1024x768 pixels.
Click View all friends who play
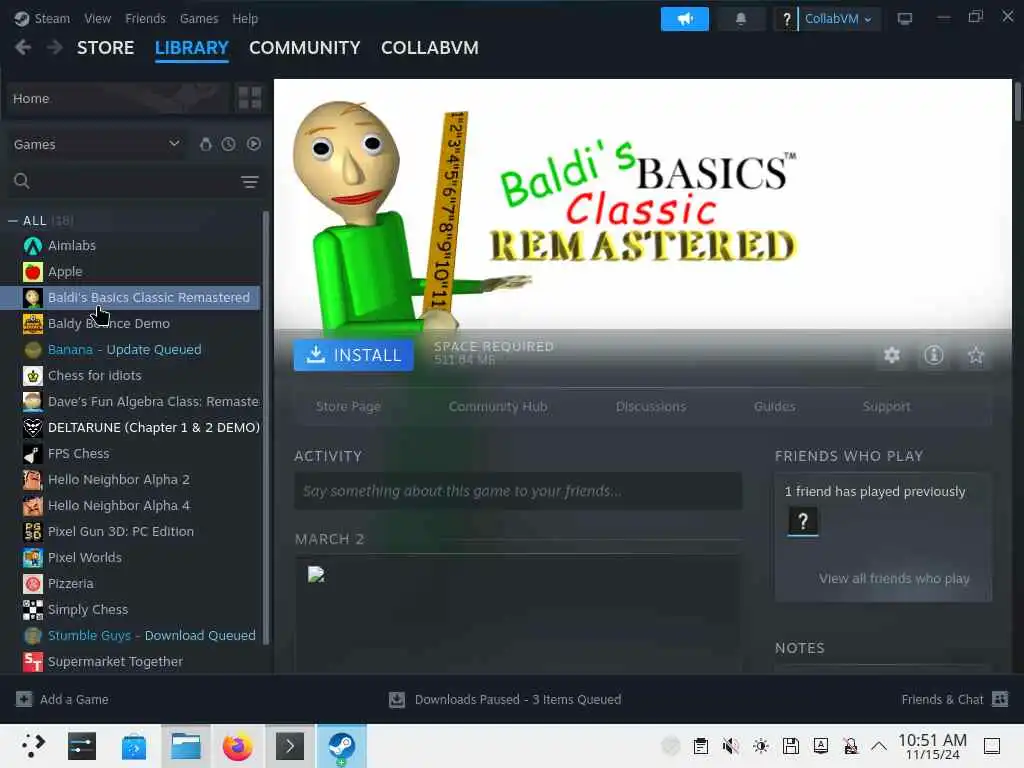pyautogui.click(x=894, y=579)
